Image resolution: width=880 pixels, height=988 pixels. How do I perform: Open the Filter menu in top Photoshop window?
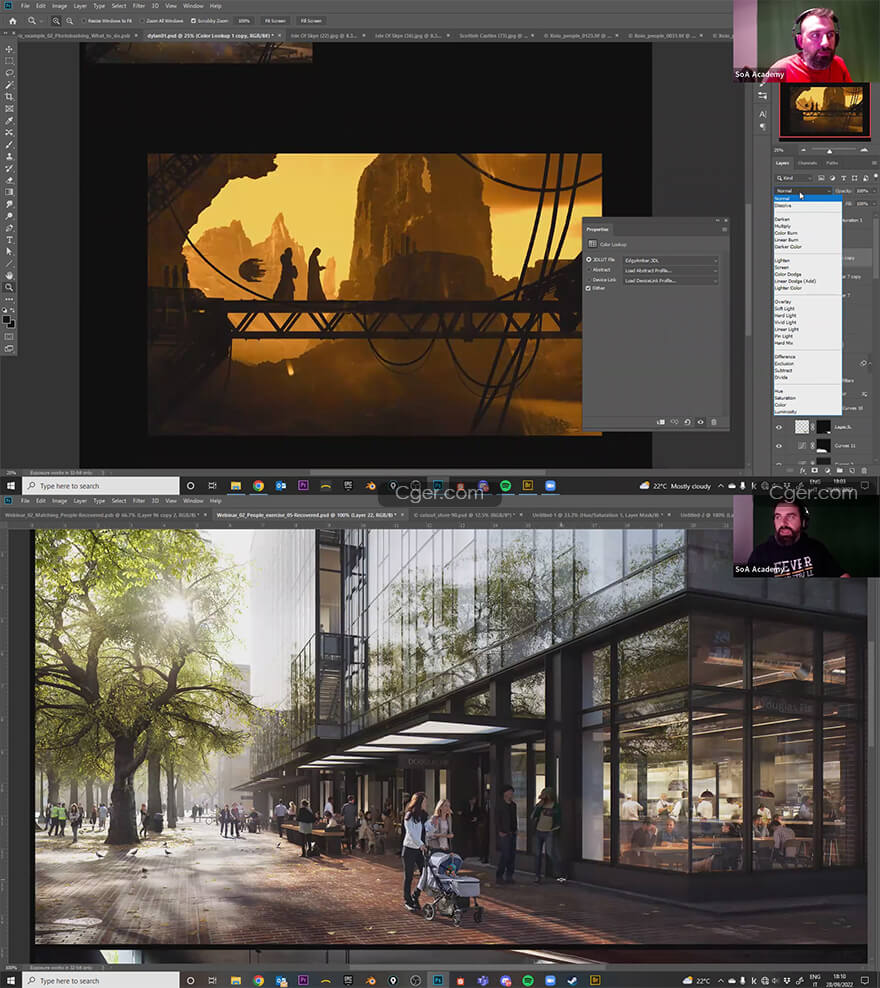[x=139, y=6]
